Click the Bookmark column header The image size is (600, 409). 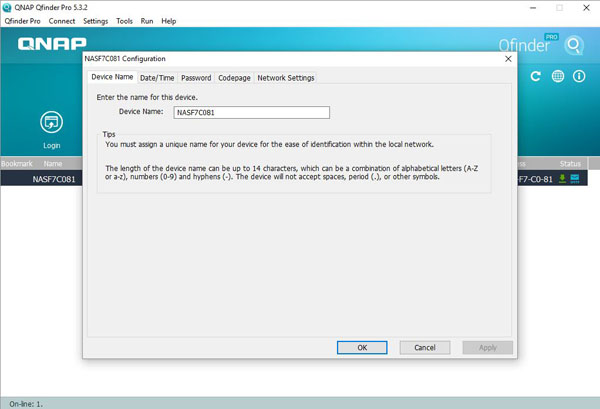point(17,164)
